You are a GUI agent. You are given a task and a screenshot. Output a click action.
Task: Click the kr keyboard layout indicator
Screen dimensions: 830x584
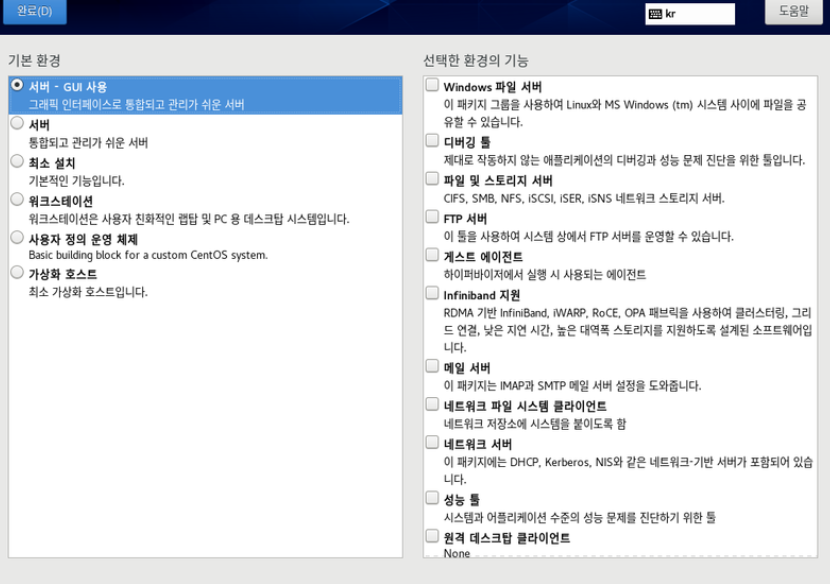coord(690,14)
